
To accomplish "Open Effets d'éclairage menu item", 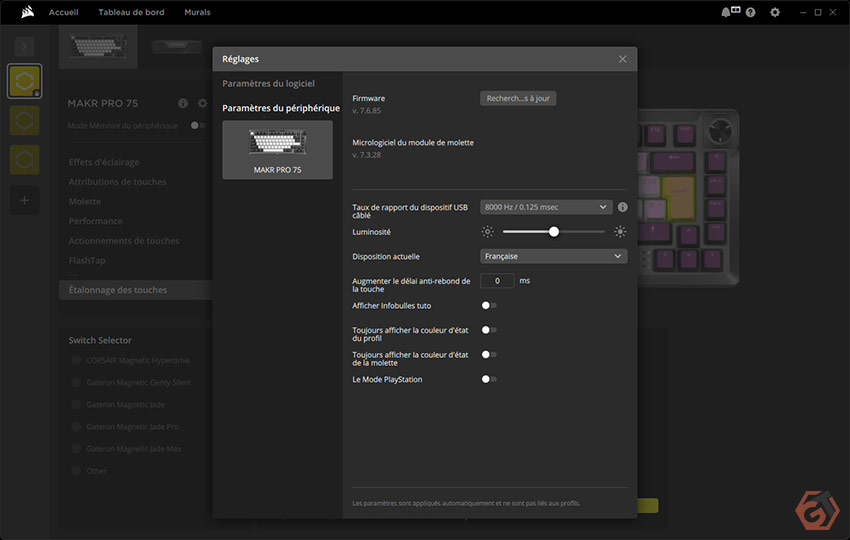I will pos(104,162).
